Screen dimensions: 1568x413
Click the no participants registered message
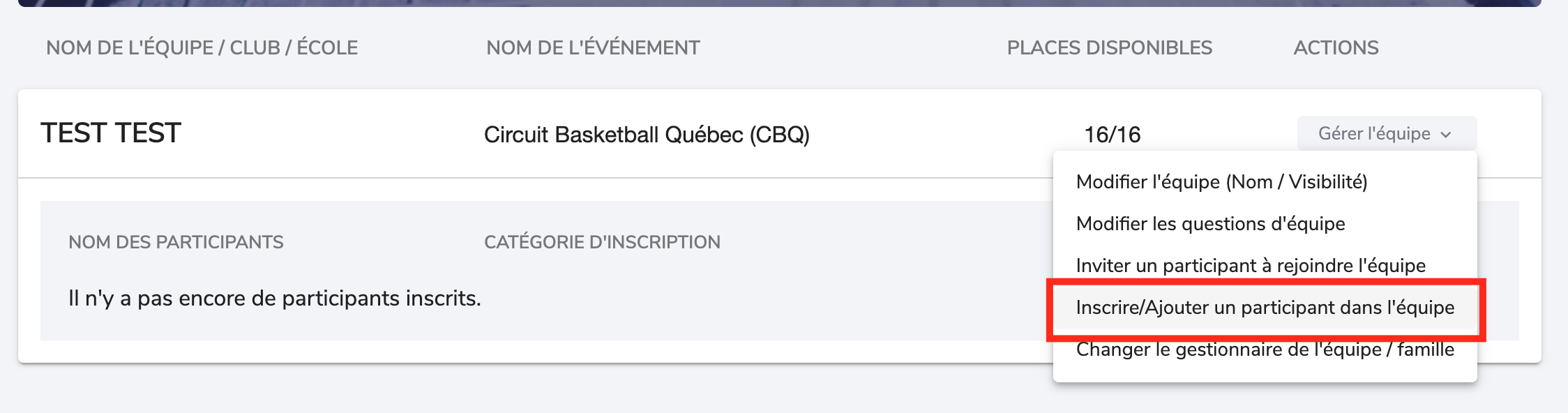(x=275, y=299)
